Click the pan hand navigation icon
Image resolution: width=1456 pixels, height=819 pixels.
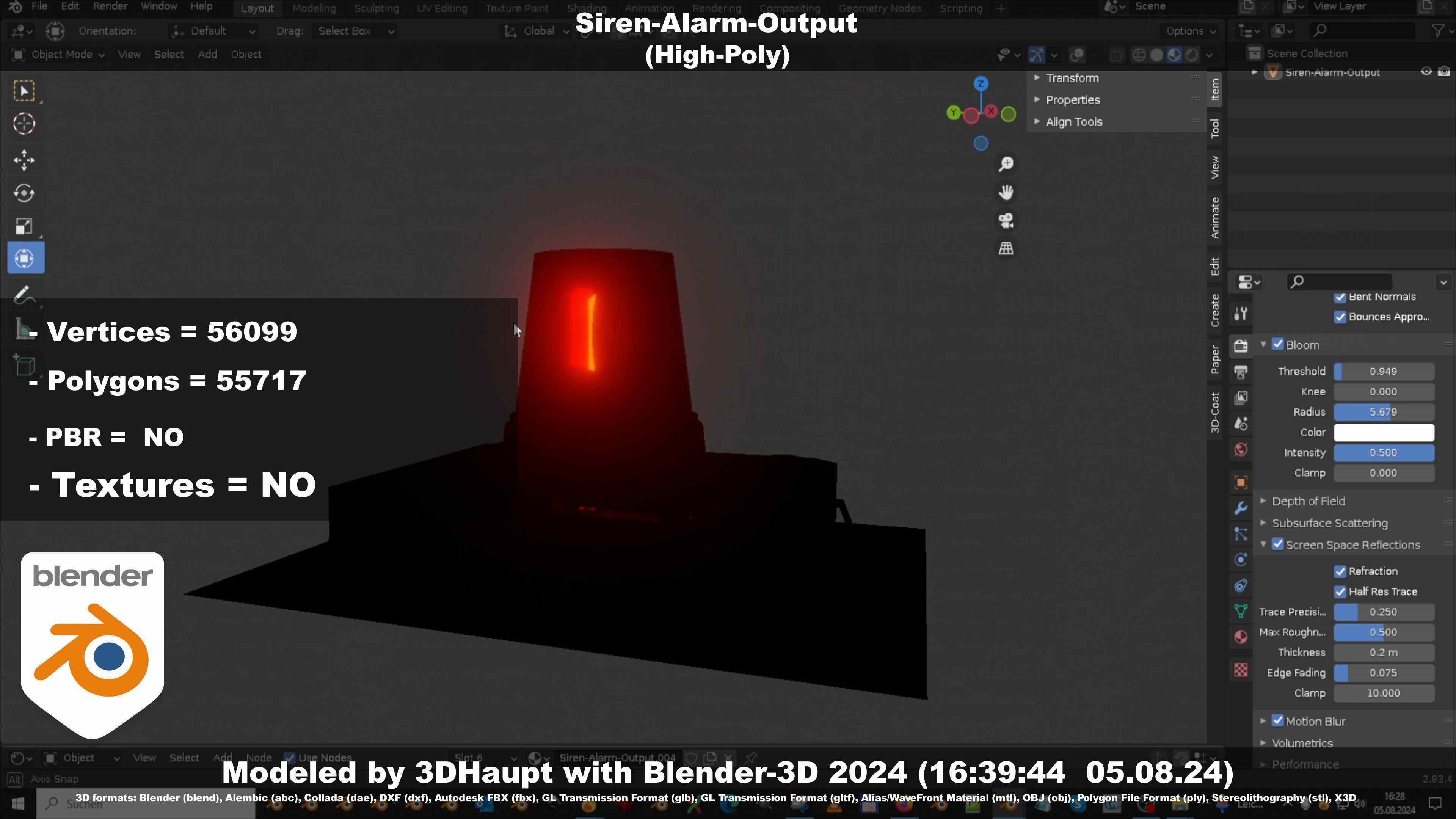(x=1006, y=192)
